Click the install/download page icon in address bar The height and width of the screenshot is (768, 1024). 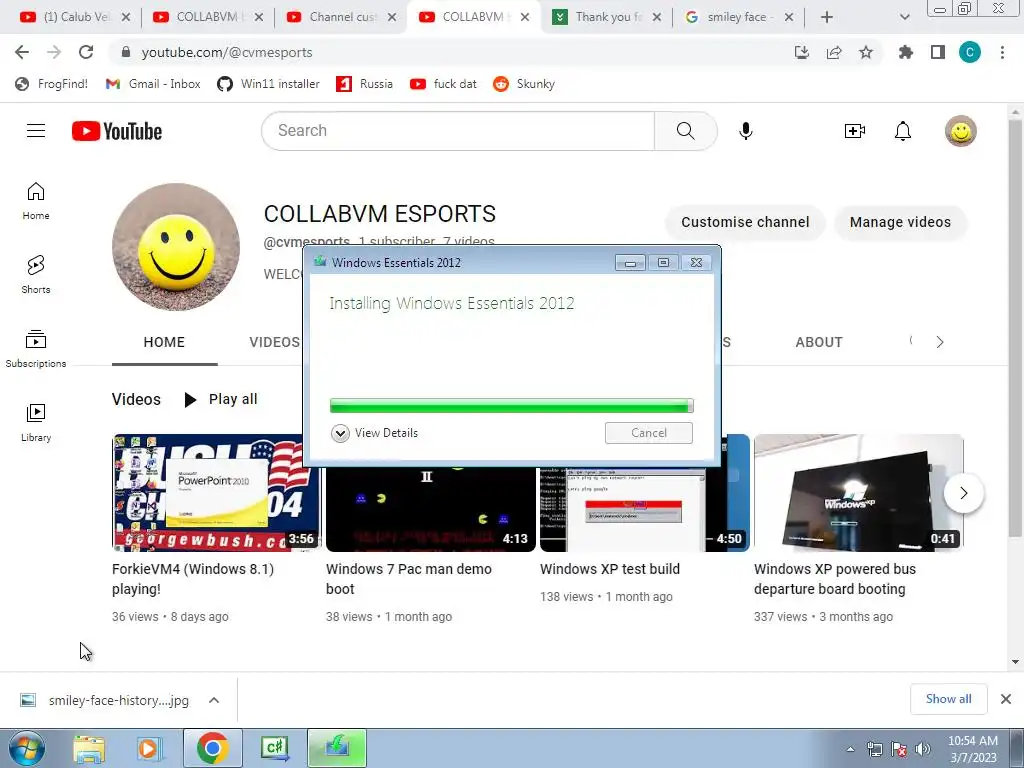coord(802,52)
